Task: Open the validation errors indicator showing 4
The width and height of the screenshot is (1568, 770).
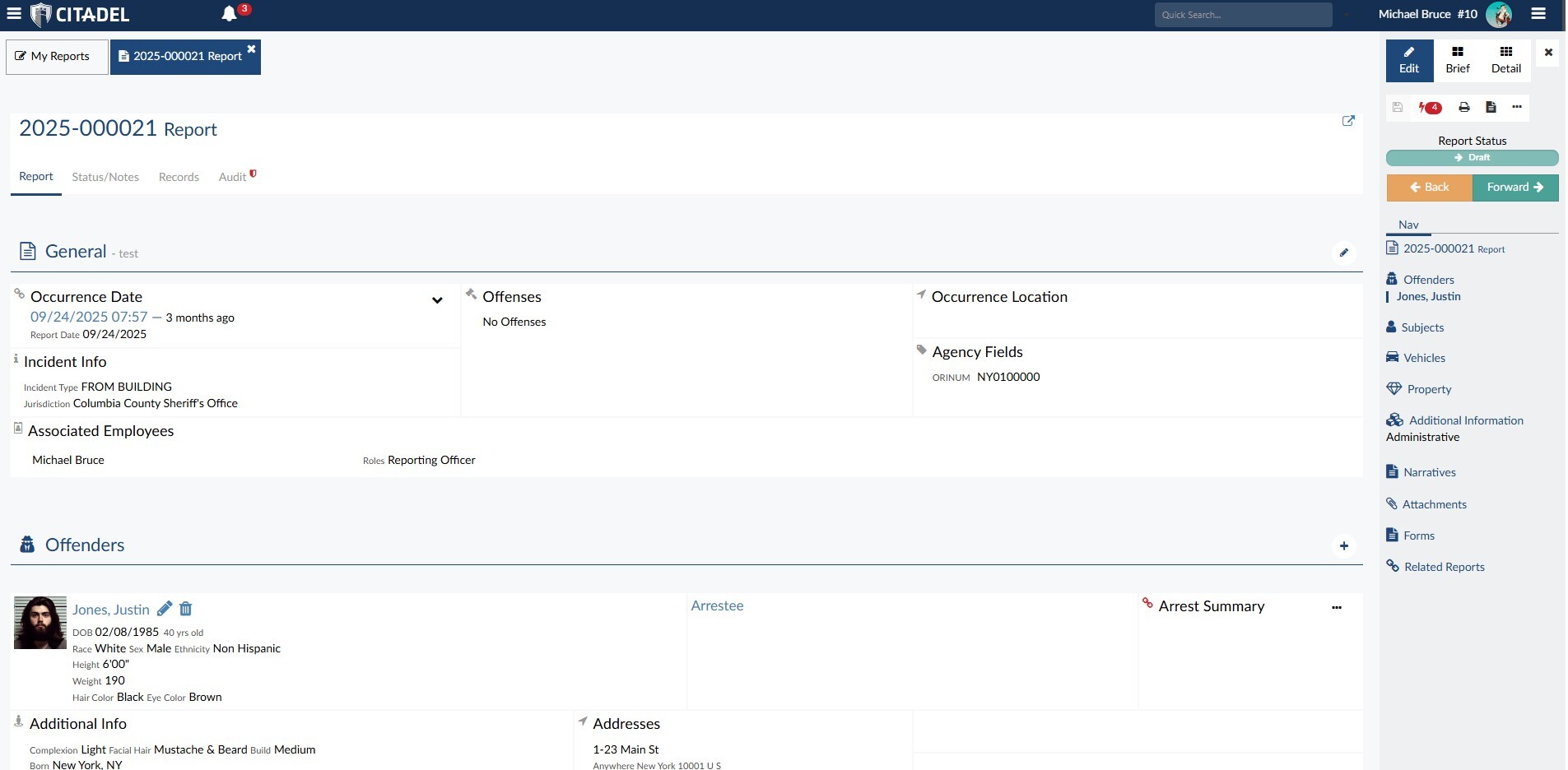Action: point(1431,107)
